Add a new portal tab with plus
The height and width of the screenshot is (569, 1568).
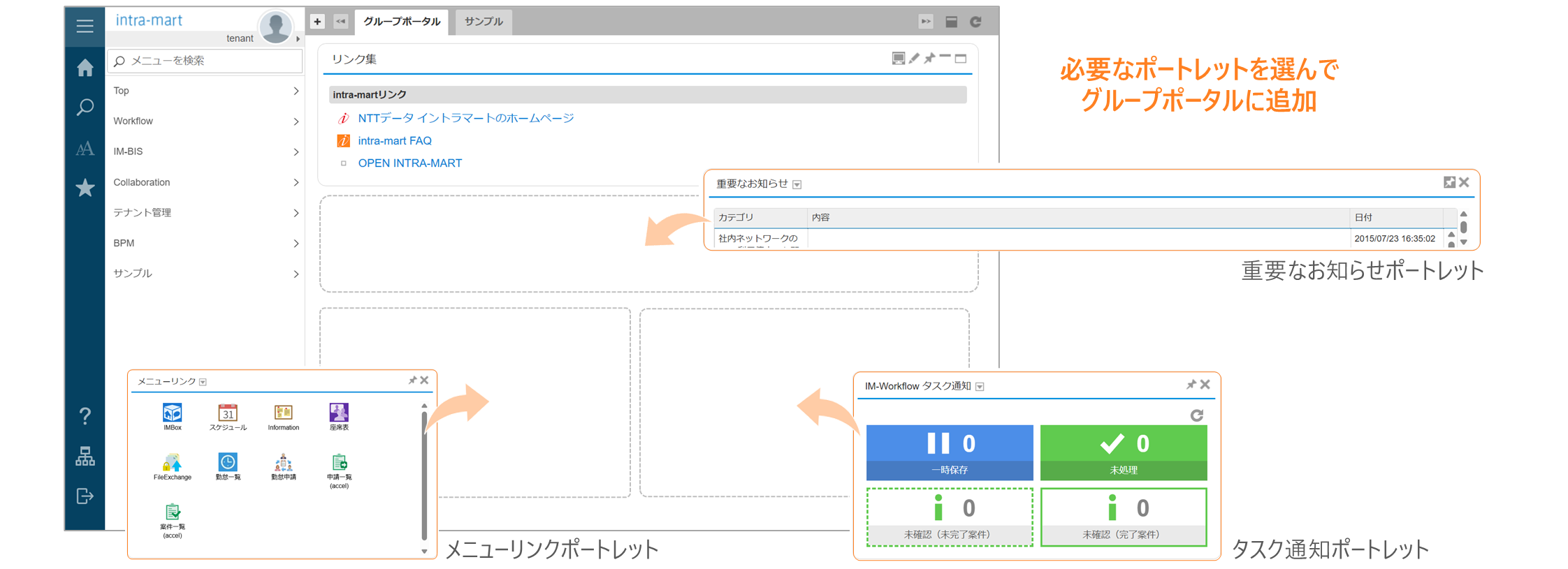317,22
